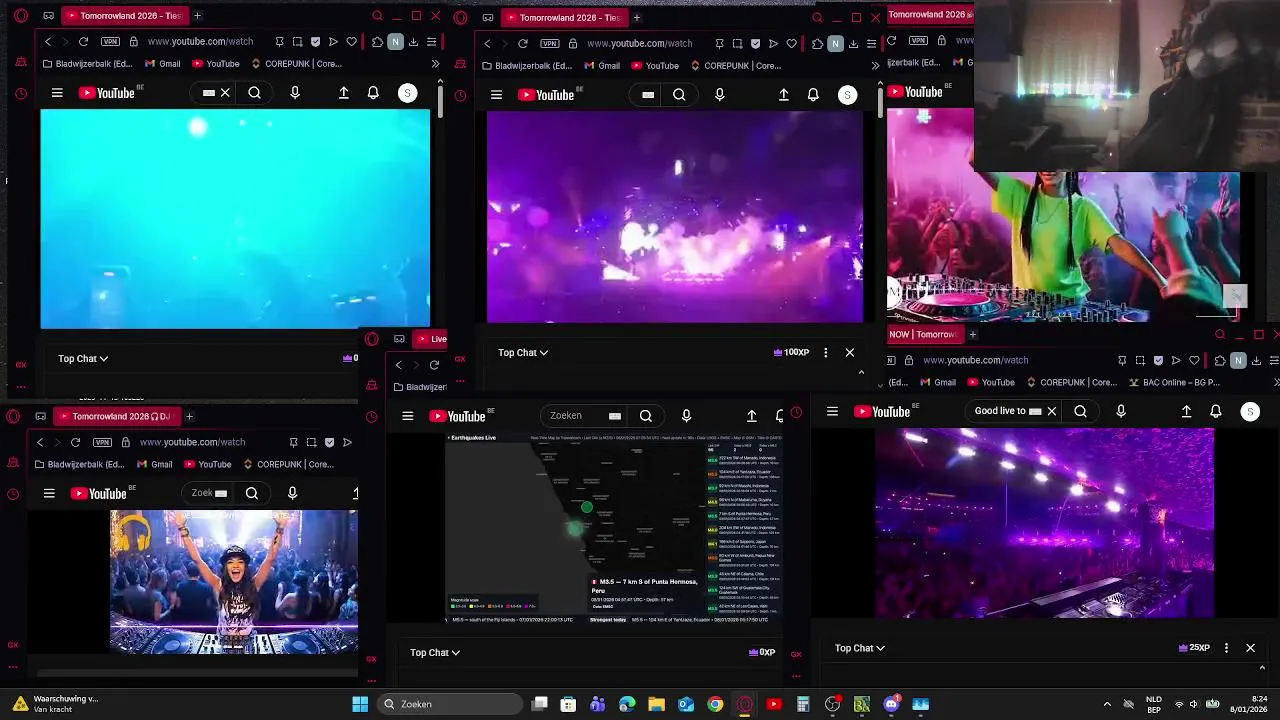Open Opera menu in top-left browser window
Image resolution: width=1280 pixels, height=720 pixels.
(x=21, y=16)
